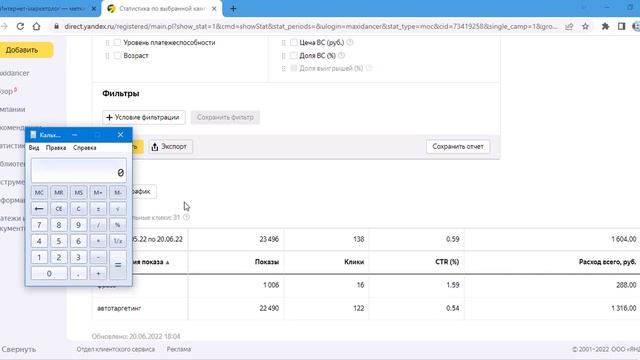The image size is (640, 360).
Task: Grab drag handle beside Возраст
Action: click(x=107, y=56)
